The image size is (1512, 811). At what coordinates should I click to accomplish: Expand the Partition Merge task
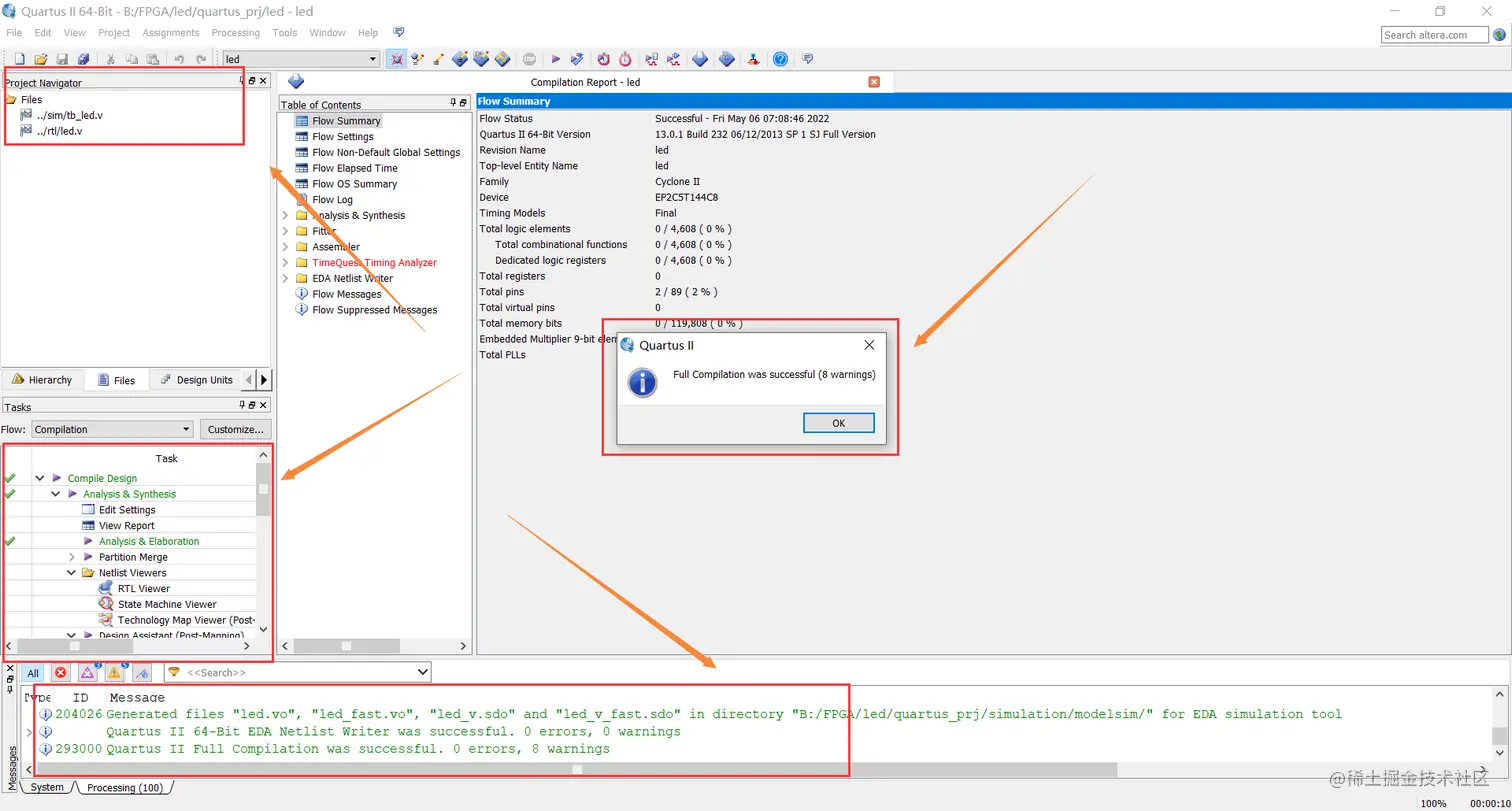[72, 557]
